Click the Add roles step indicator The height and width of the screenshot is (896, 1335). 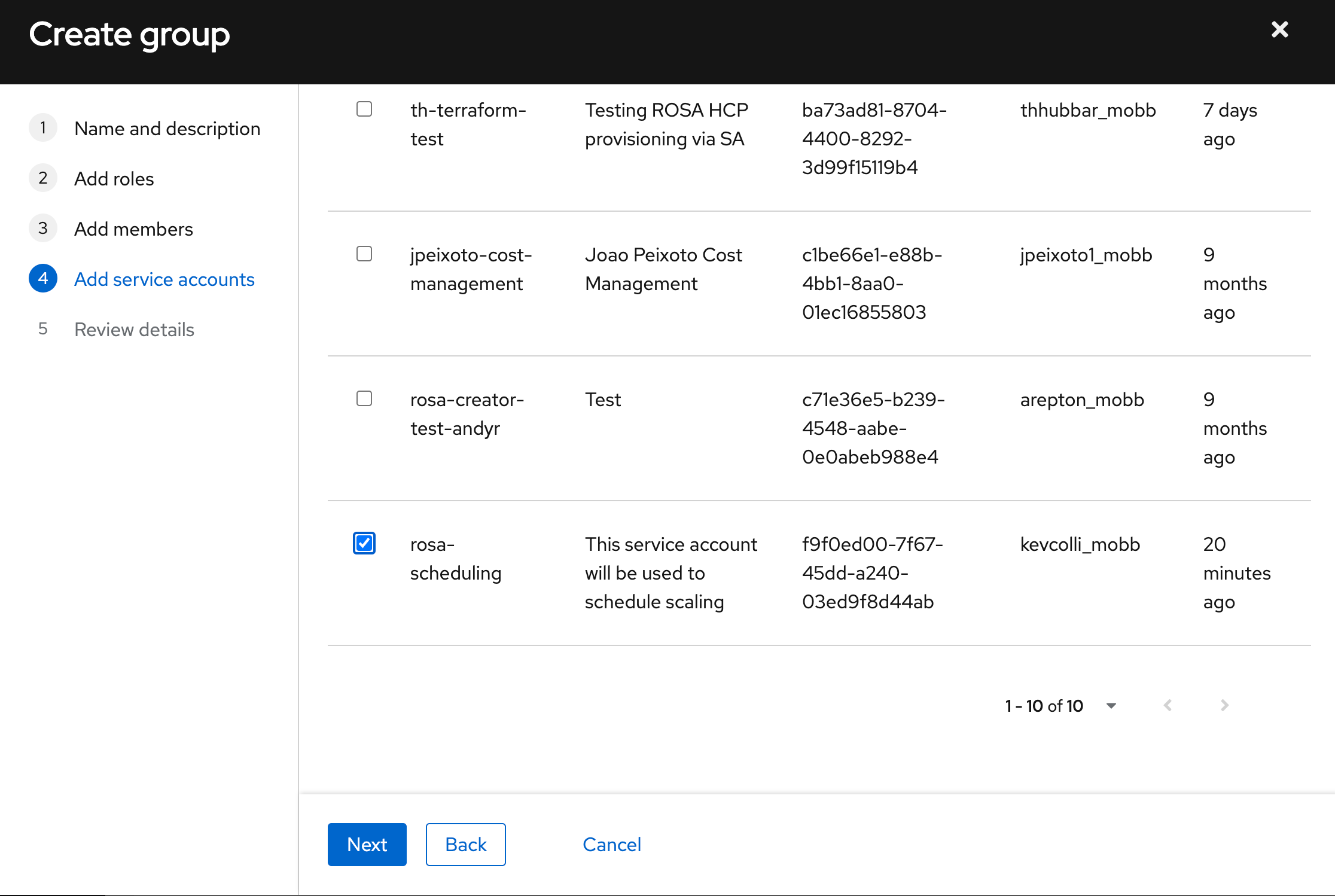[113, 178]
